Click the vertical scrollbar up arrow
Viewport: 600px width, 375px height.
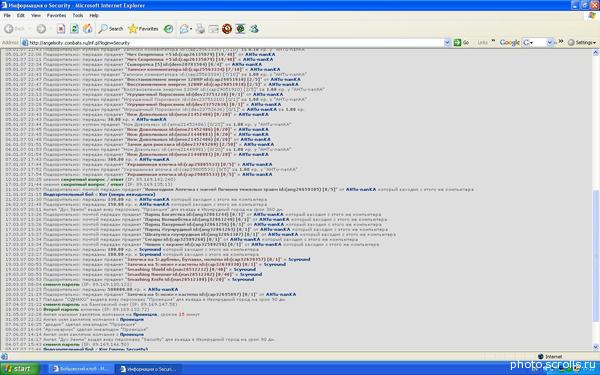[x=596, y=53]
